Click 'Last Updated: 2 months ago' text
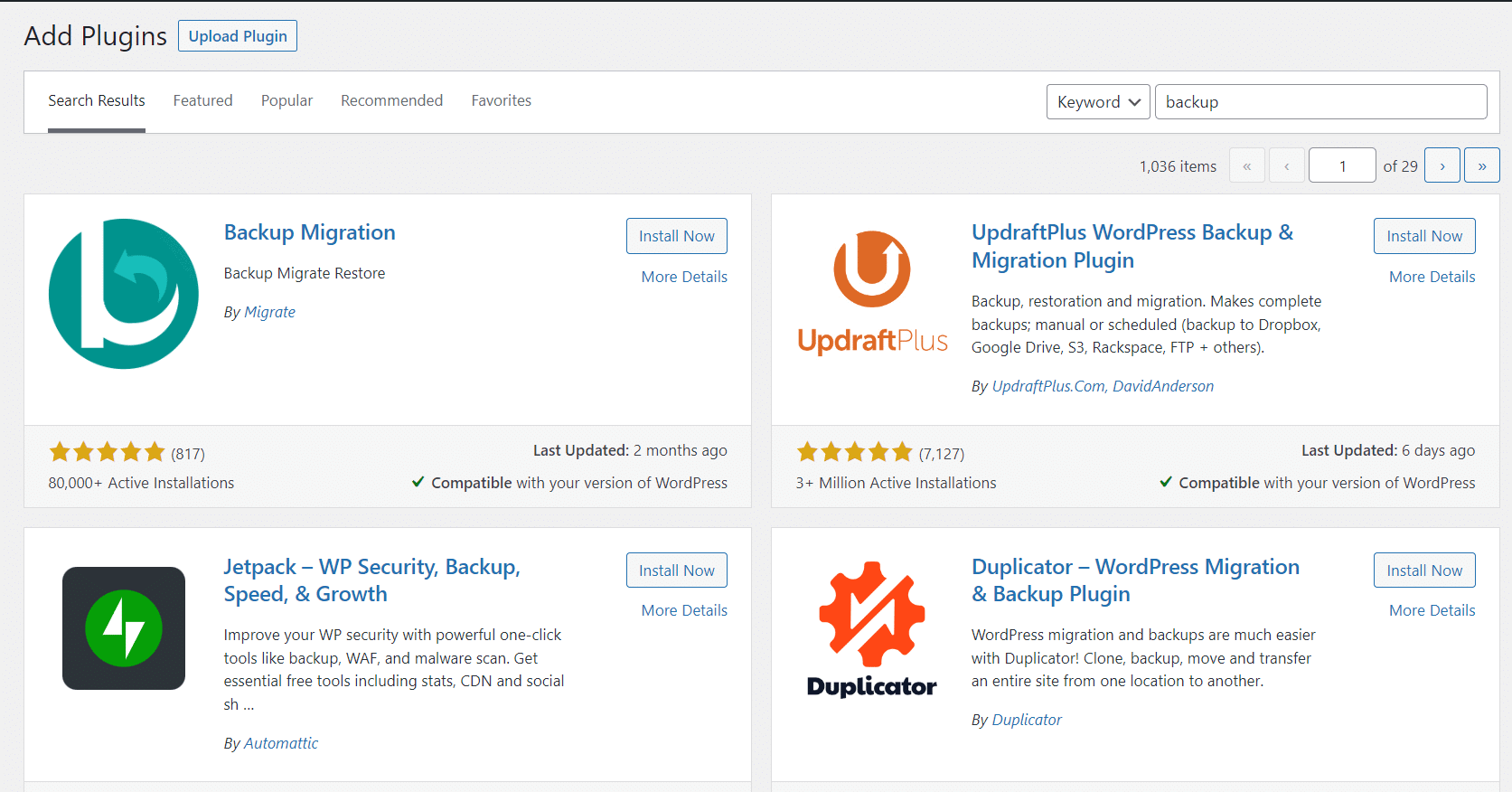This screenshot has width=1512, height=792. point(630,450)
